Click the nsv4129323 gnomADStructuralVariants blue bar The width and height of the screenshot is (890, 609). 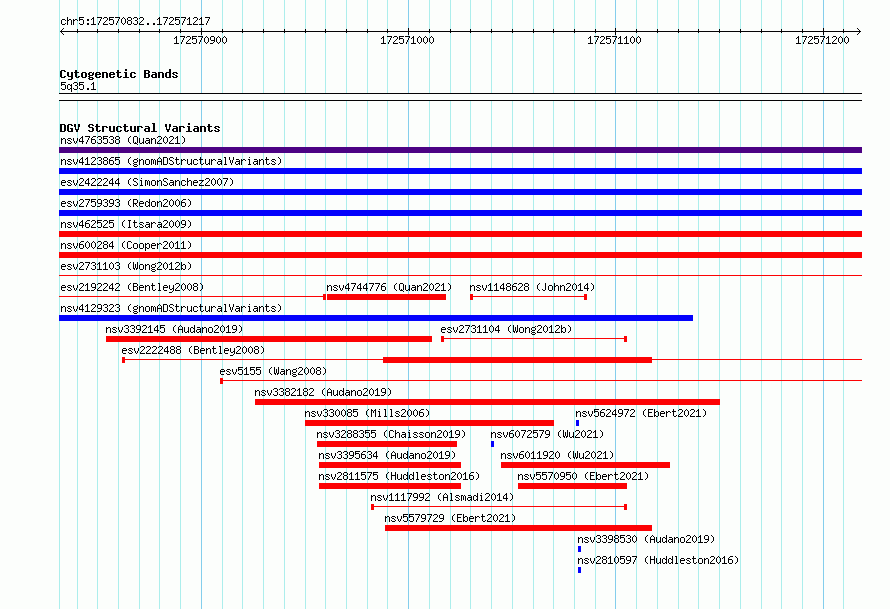pyautogui.click(x=376, y=318)
